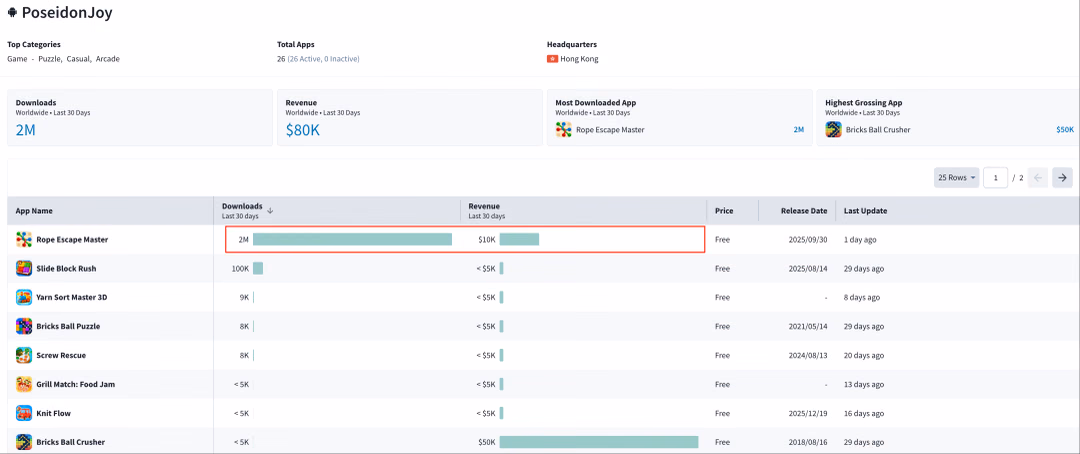1080x454 pixels.
Task: Click the 2M value in Most Downloaded card
Action: click(x=799, y=130)
